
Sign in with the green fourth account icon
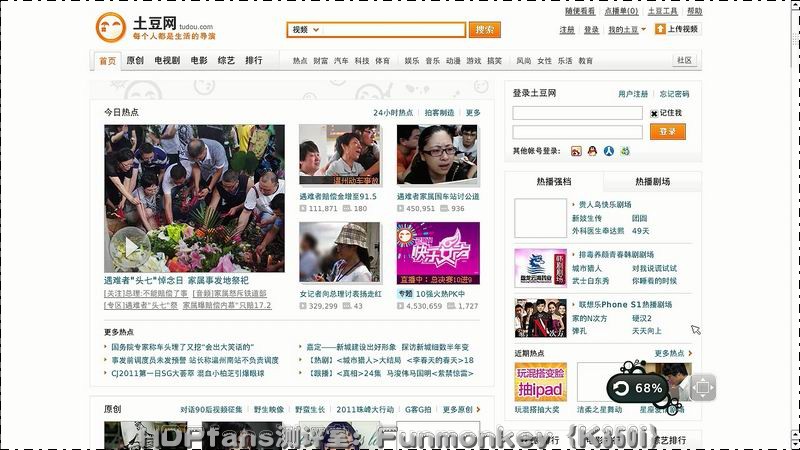click(625, 151)
